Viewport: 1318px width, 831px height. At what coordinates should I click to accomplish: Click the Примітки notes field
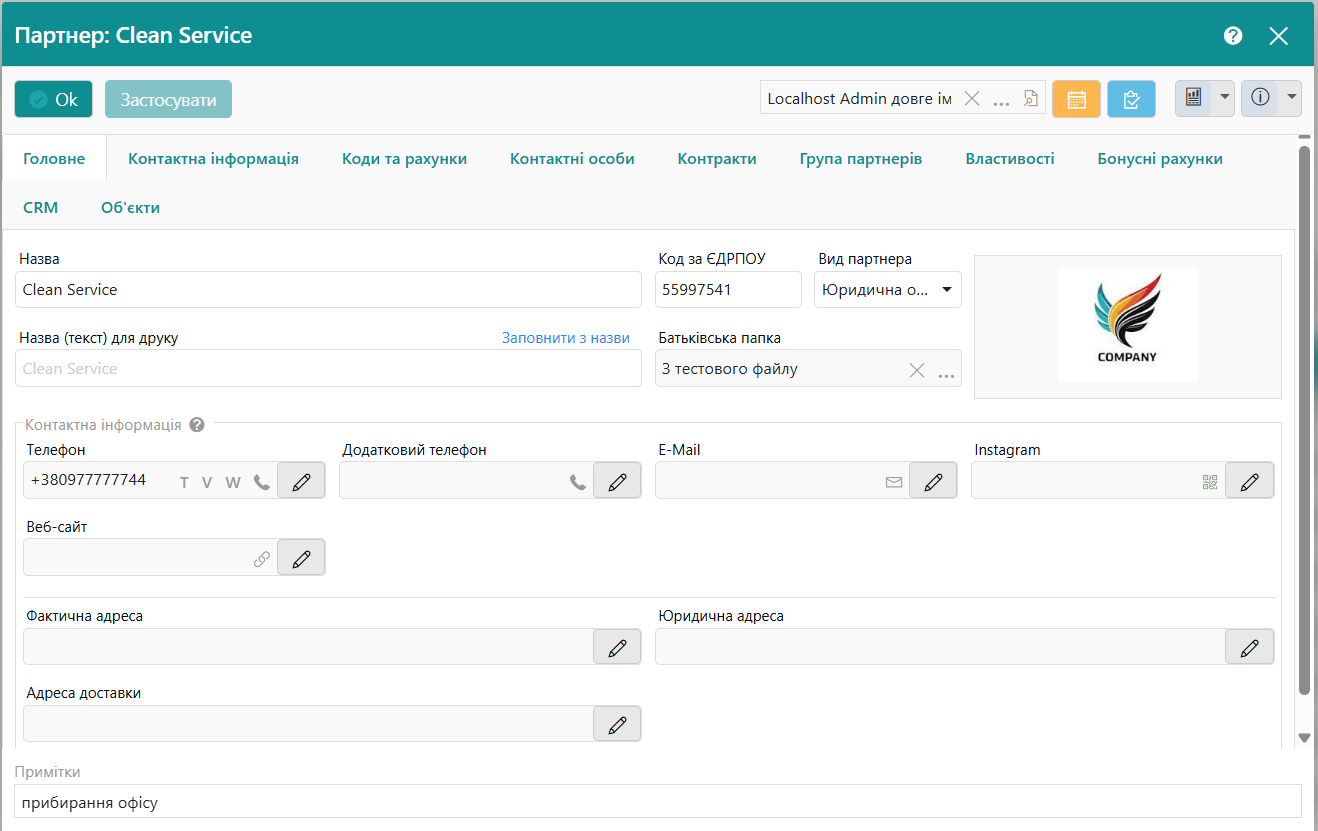coord(658,802)
